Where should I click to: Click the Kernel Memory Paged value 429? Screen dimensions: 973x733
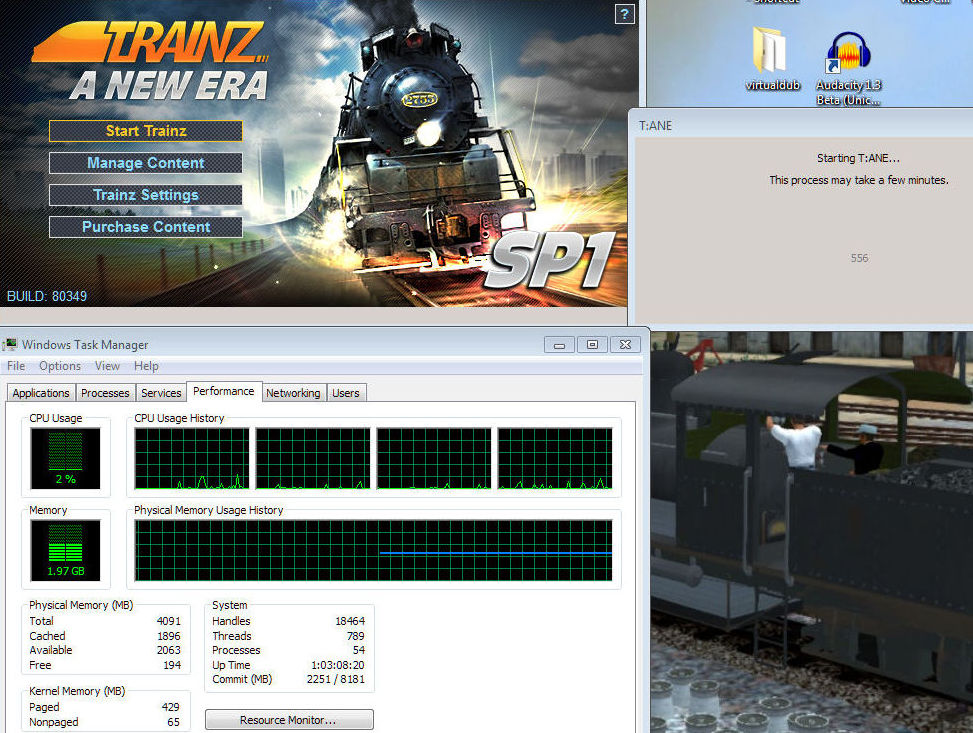(x=171, y=708)
